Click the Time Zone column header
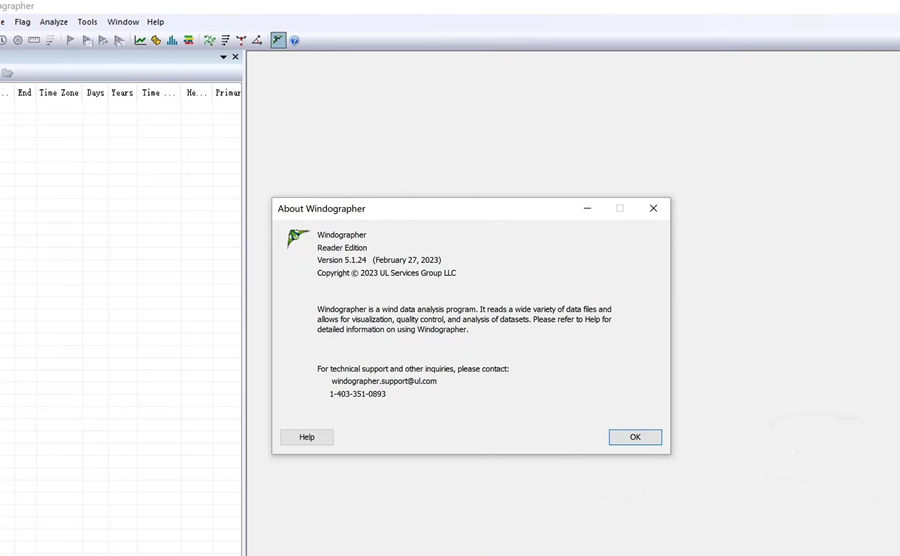 pyautogui.click(x=59, y=92)
